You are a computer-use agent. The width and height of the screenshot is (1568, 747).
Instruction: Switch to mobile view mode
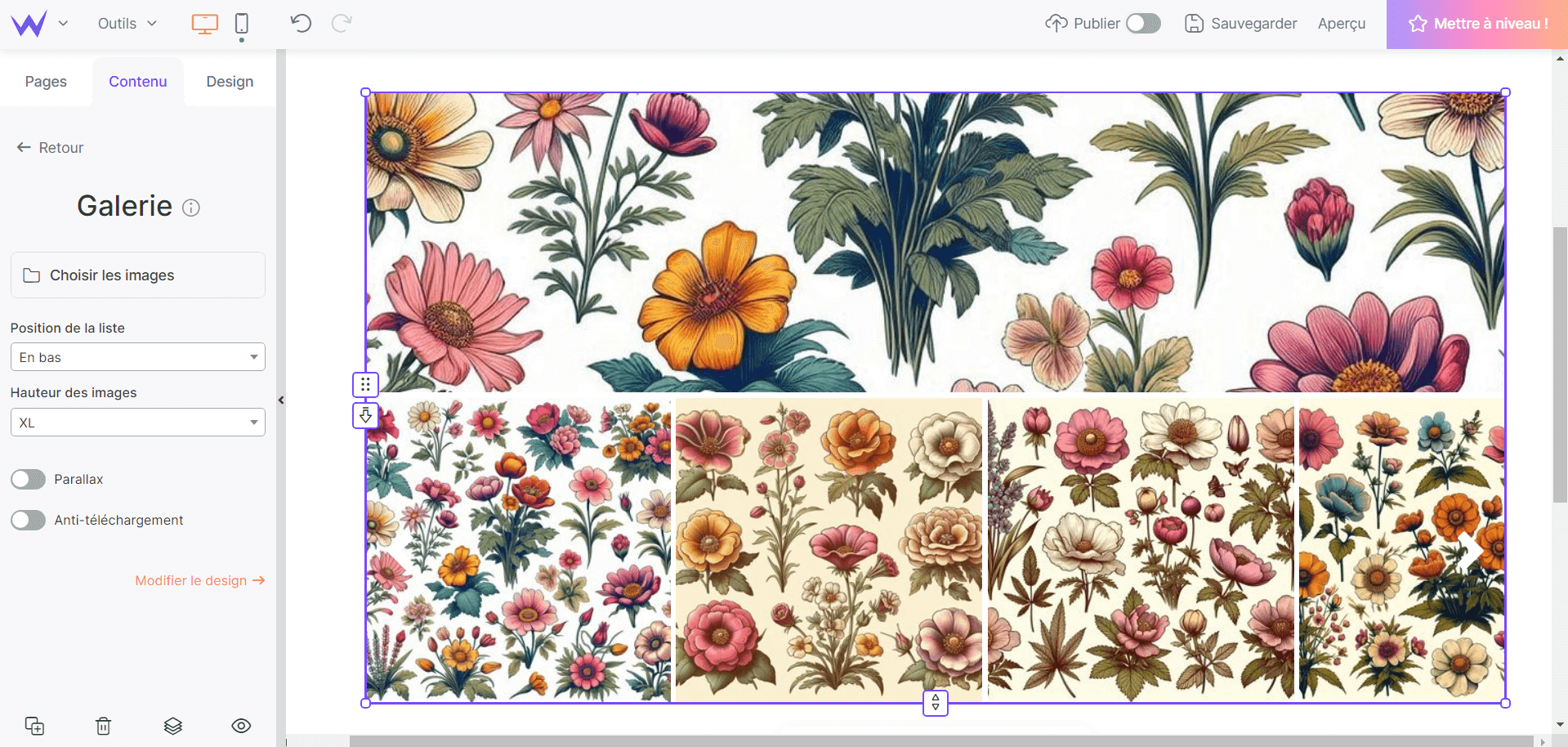click(242, 24)
